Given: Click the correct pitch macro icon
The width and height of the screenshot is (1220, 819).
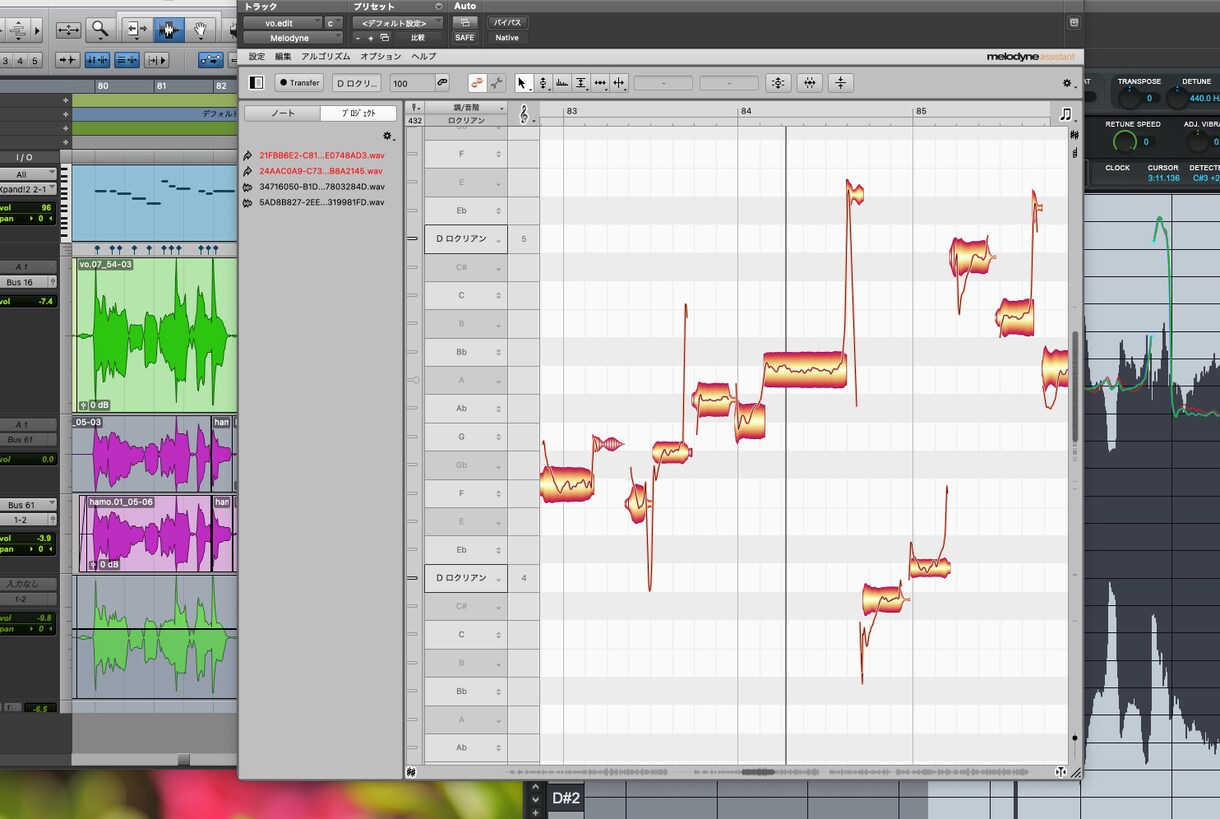Looking at the screenshot, I should coord(778,83).
